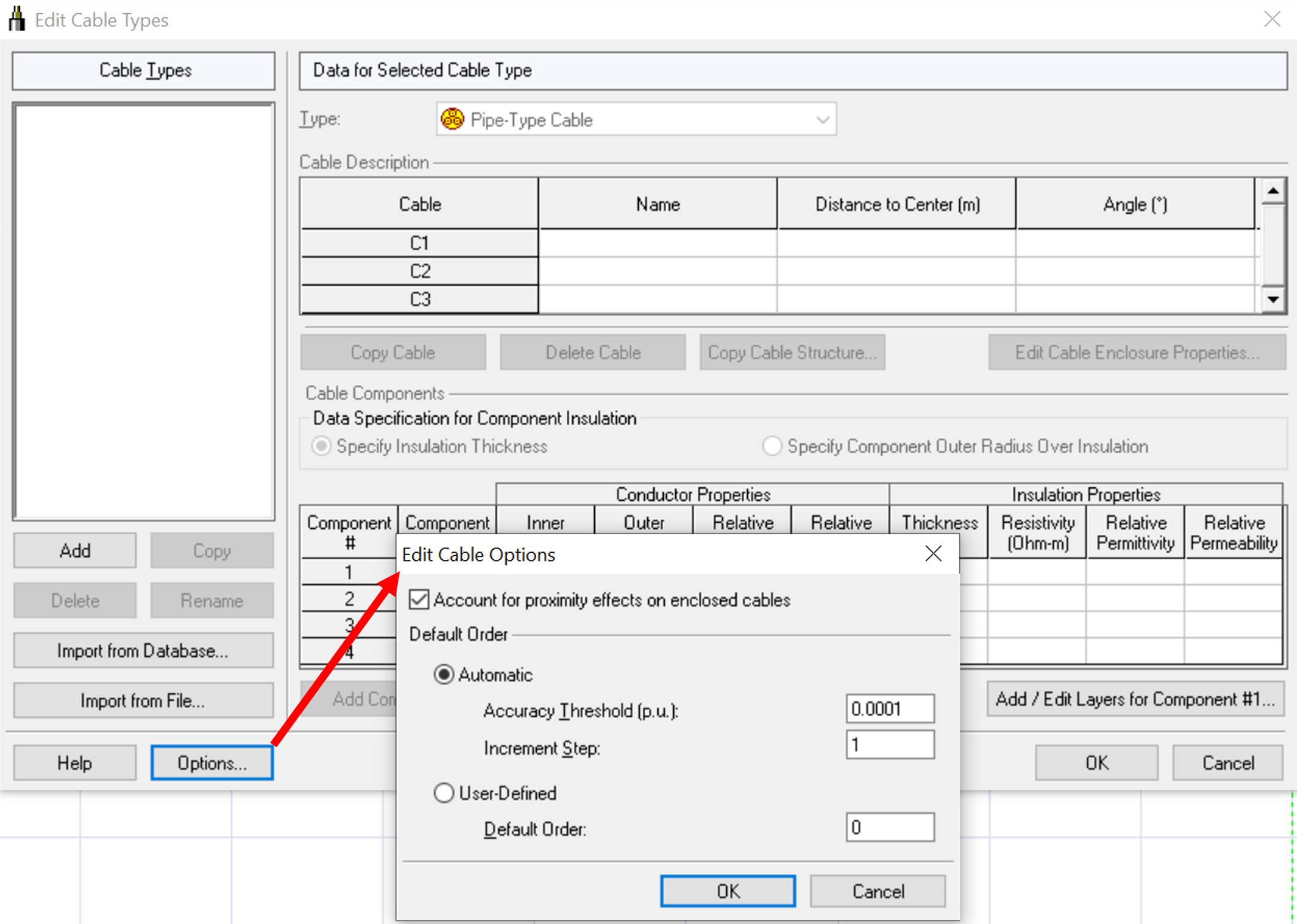Click the Delete cable type button
Image resolution: width=1297 pixels, height=924 pixels.
click(75, 601)
